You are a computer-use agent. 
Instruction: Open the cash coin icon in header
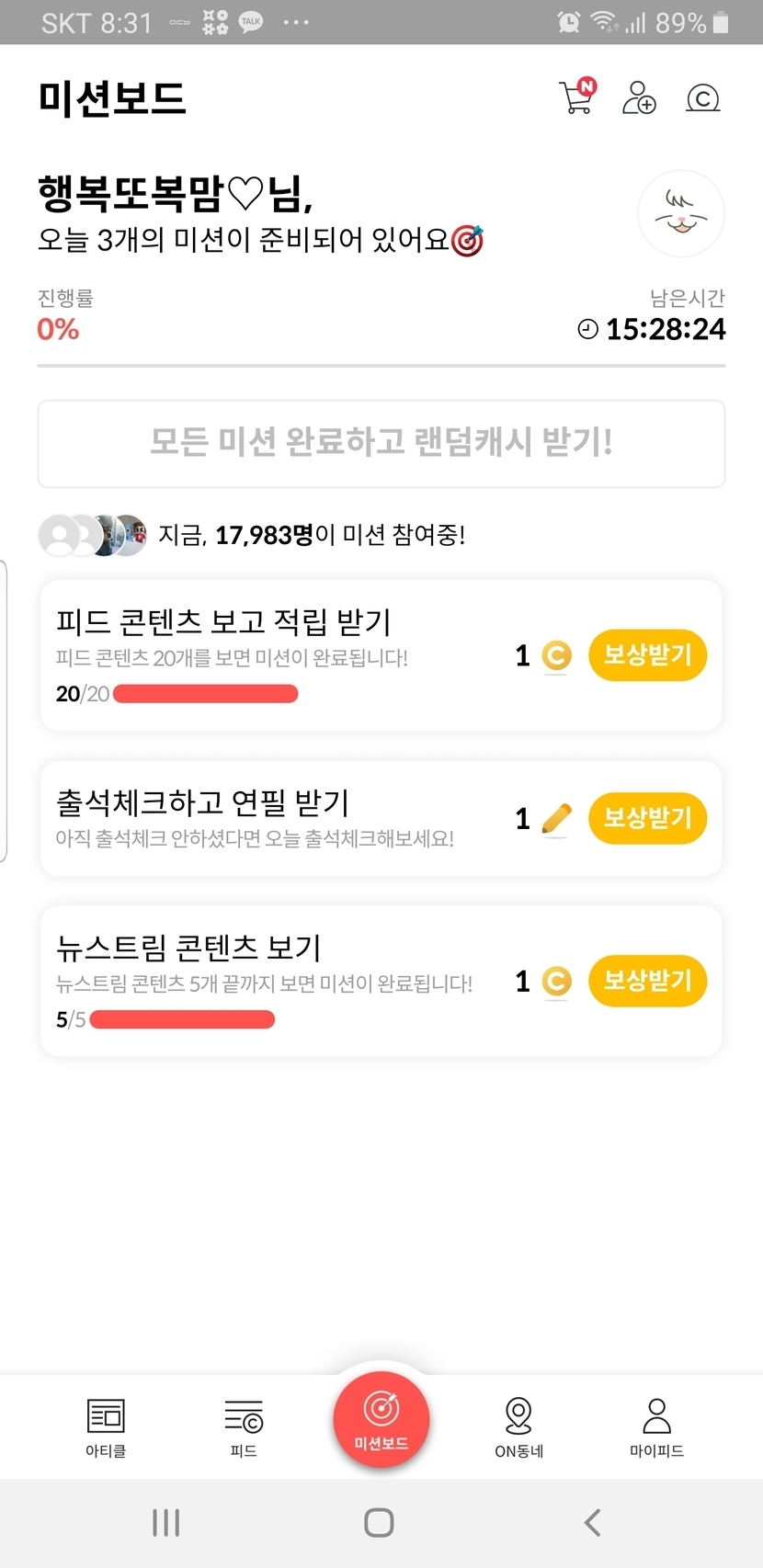[702, 98]
